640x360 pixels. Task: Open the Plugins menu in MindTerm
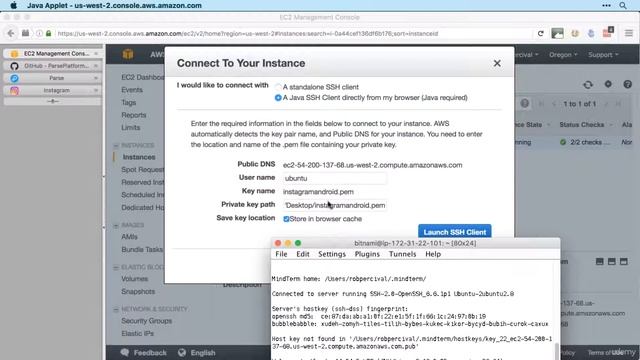[x=367, y=254]
